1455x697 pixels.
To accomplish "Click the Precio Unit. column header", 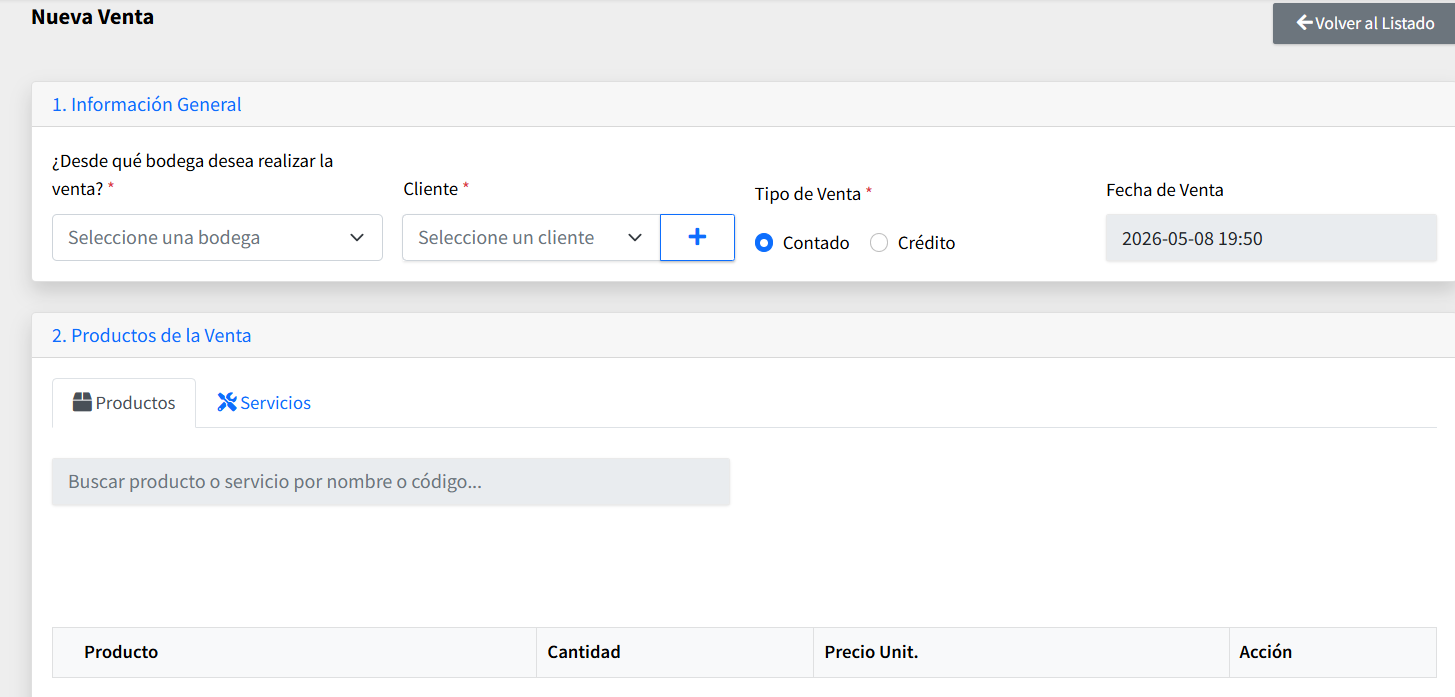I will coord(1021,652).
